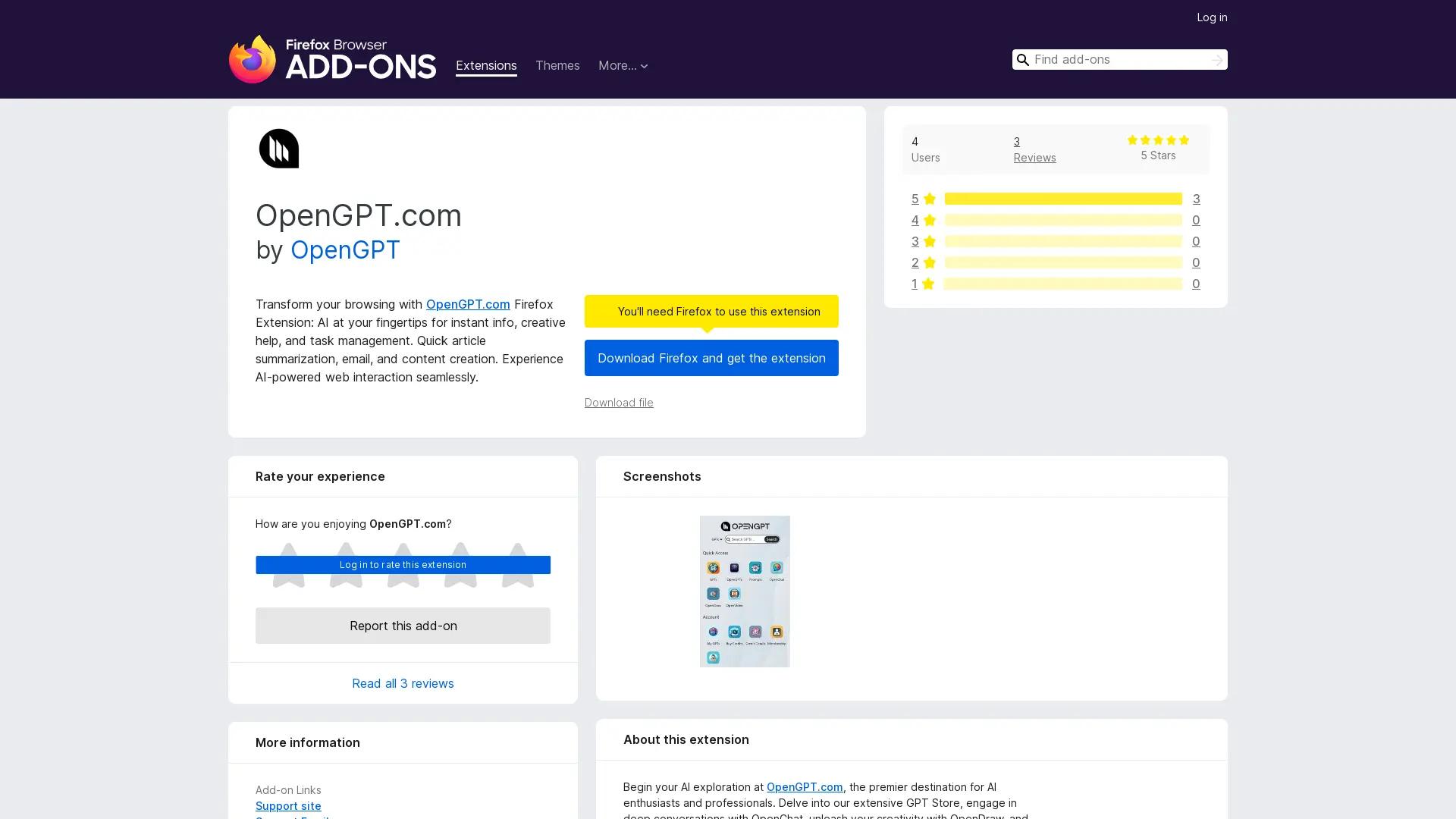
Task: Click the Report this add-on button
Action: 403,626
